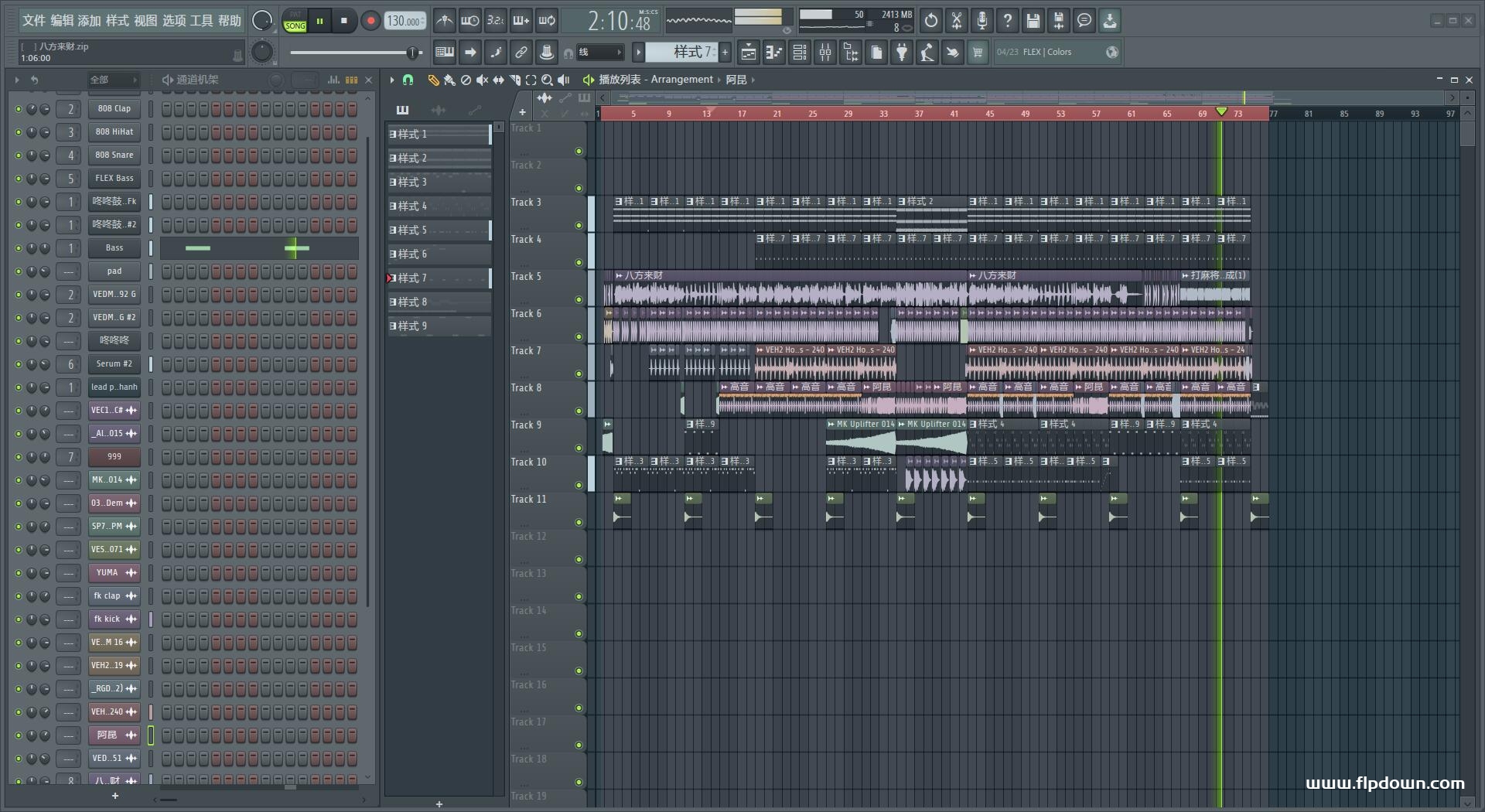Open the playlist view icon
1485x812 pixels.
(x=748, y=53)
